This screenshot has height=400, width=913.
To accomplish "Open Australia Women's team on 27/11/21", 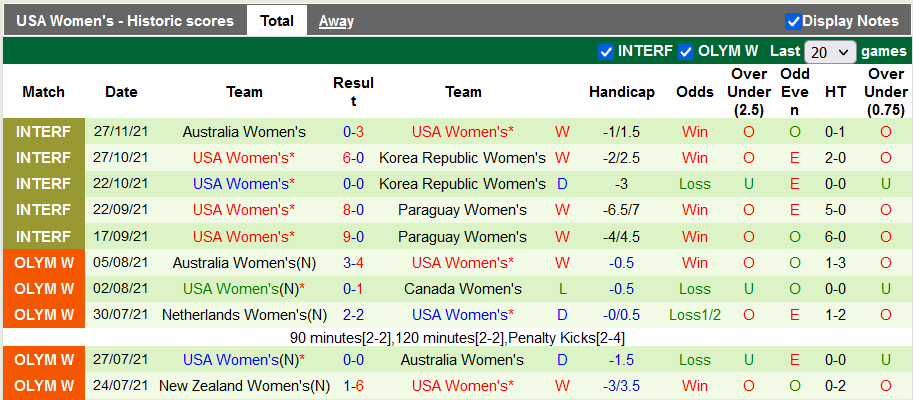I will click(244, 132).
